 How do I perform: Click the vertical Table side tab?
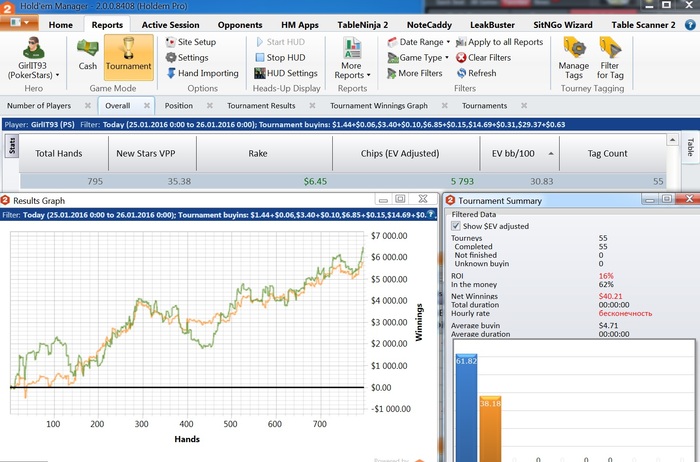(x=690, y=146)
